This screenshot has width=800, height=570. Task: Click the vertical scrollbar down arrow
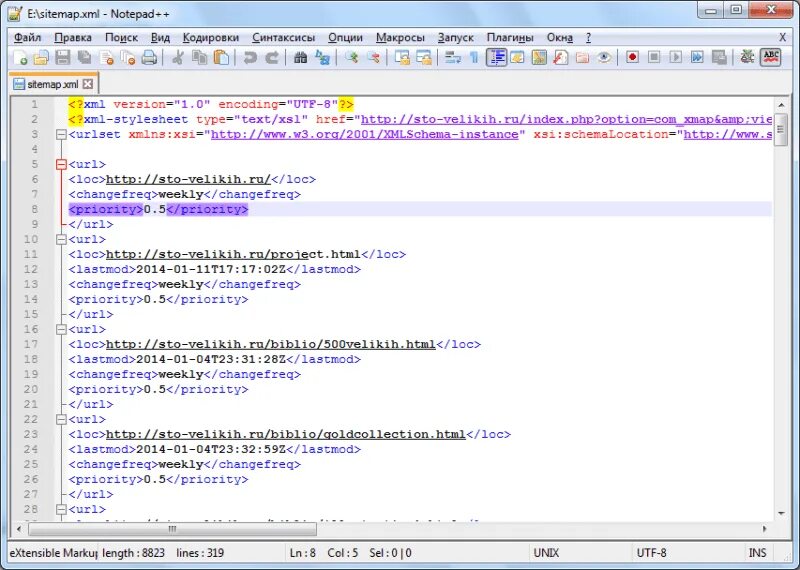(782, 514)
